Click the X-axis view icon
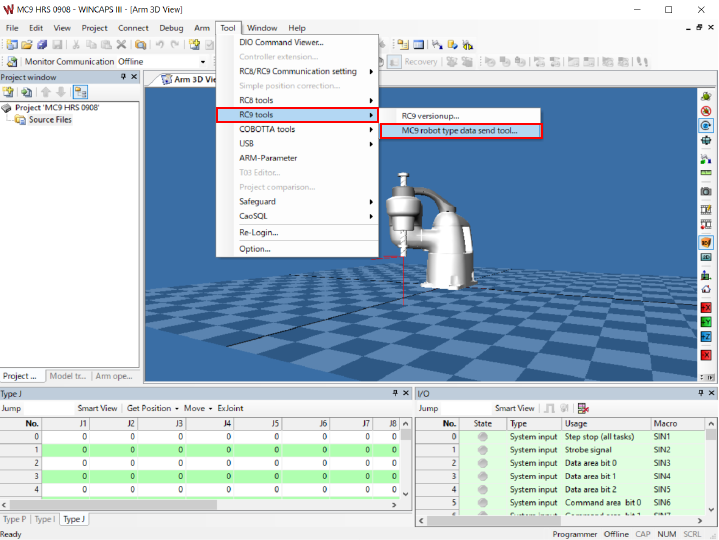719x540 pixels. (x=706, y=306)
